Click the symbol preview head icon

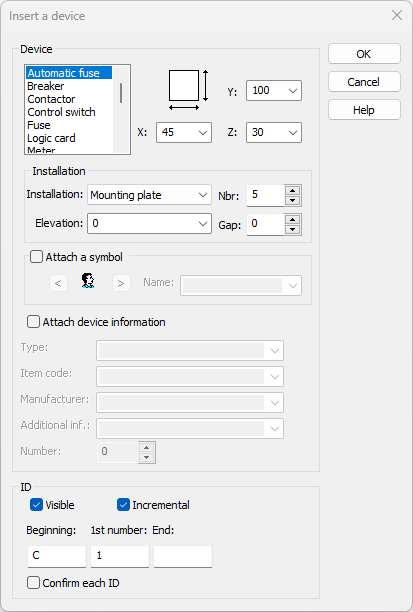tap(88, 281)
